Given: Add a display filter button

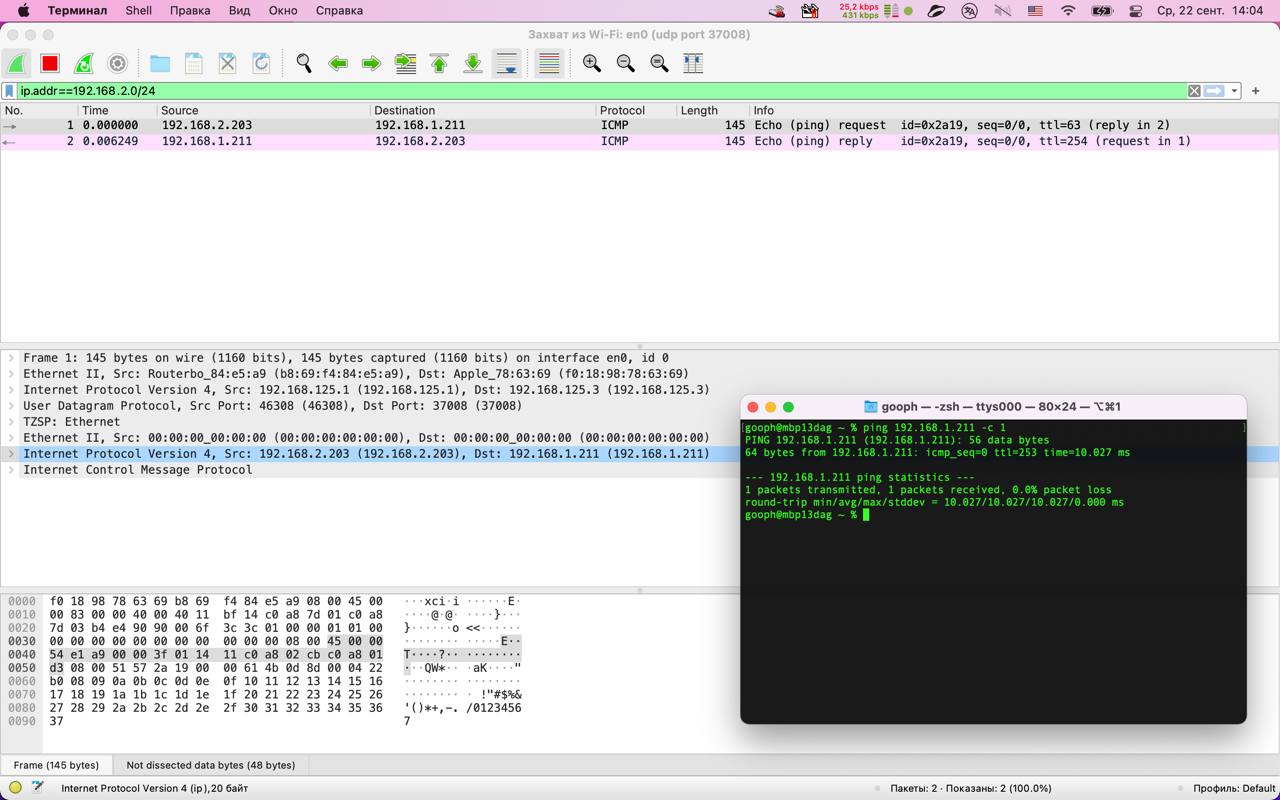Looking at the screenshot, I should pyautogui.click(x=1256, y=91).
